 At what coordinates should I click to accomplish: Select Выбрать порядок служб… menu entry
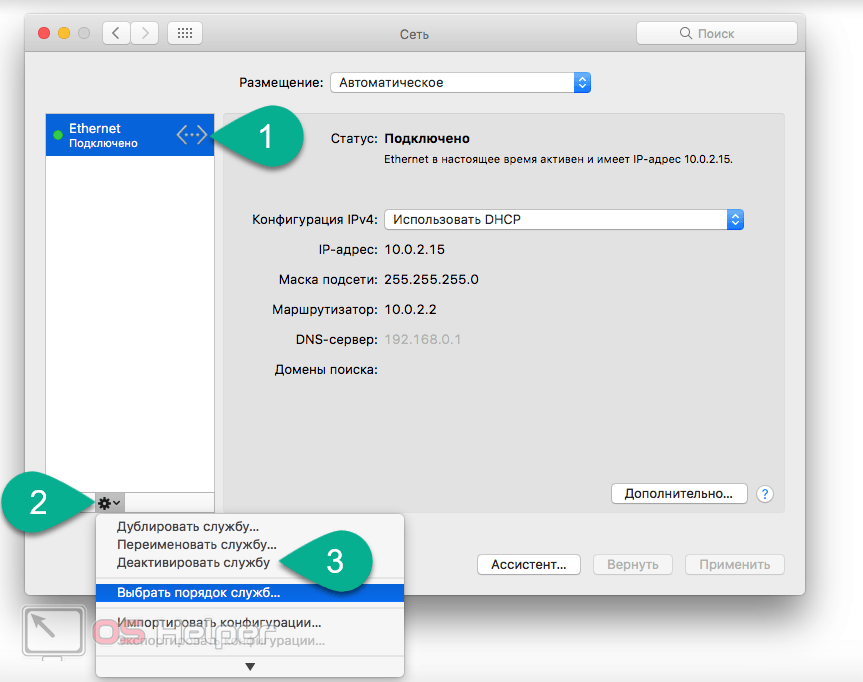coord(199,592)
